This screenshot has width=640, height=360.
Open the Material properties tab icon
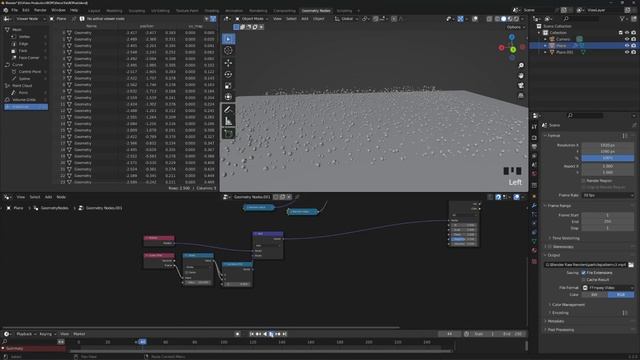(x=534, y=251)
